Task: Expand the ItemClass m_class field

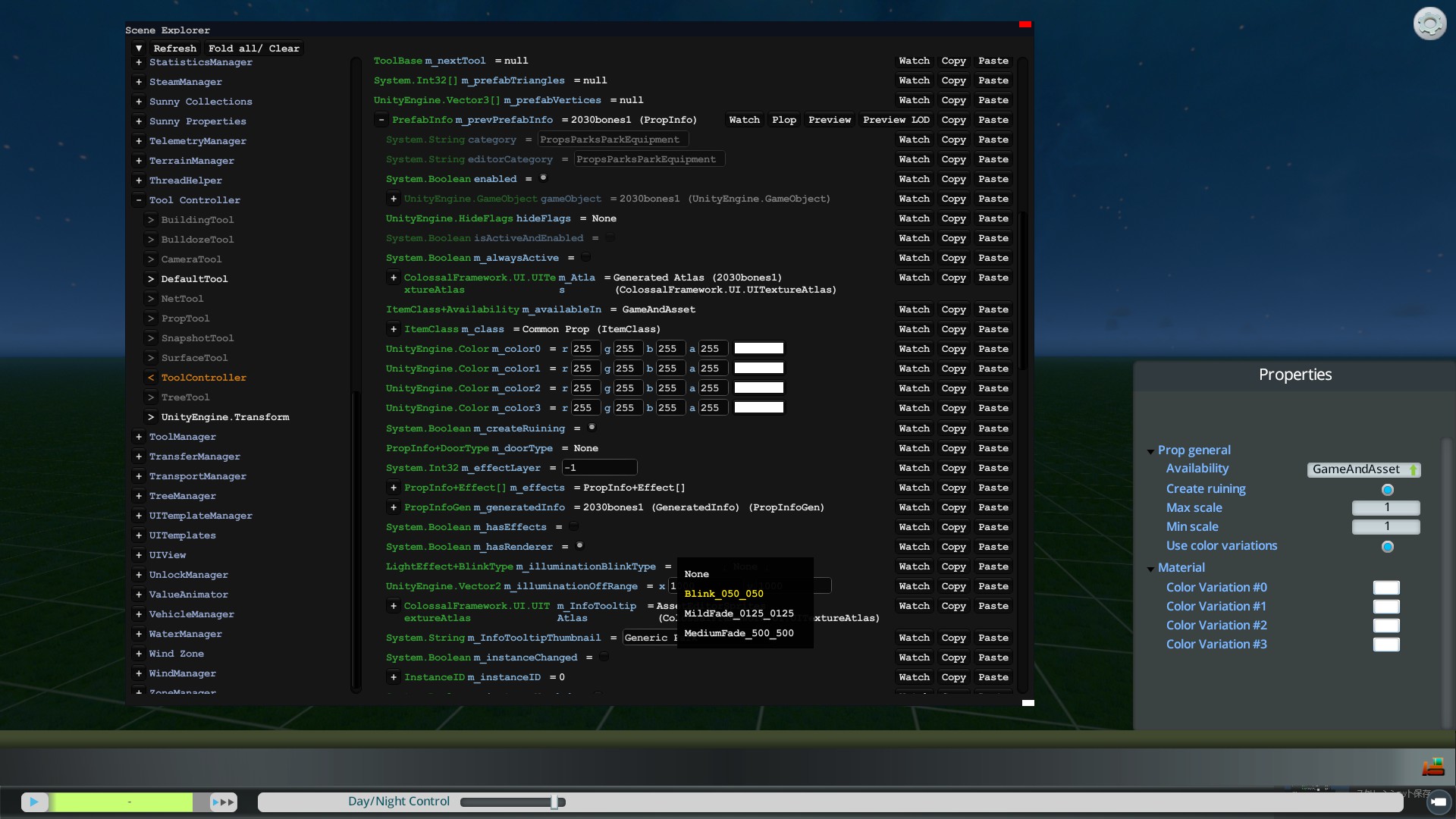Action: pos(393,329)
